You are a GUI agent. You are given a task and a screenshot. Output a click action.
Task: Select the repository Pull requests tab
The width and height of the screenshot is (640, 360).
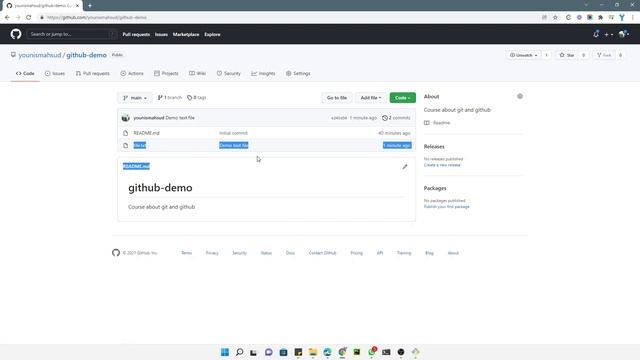click(93, 73)
